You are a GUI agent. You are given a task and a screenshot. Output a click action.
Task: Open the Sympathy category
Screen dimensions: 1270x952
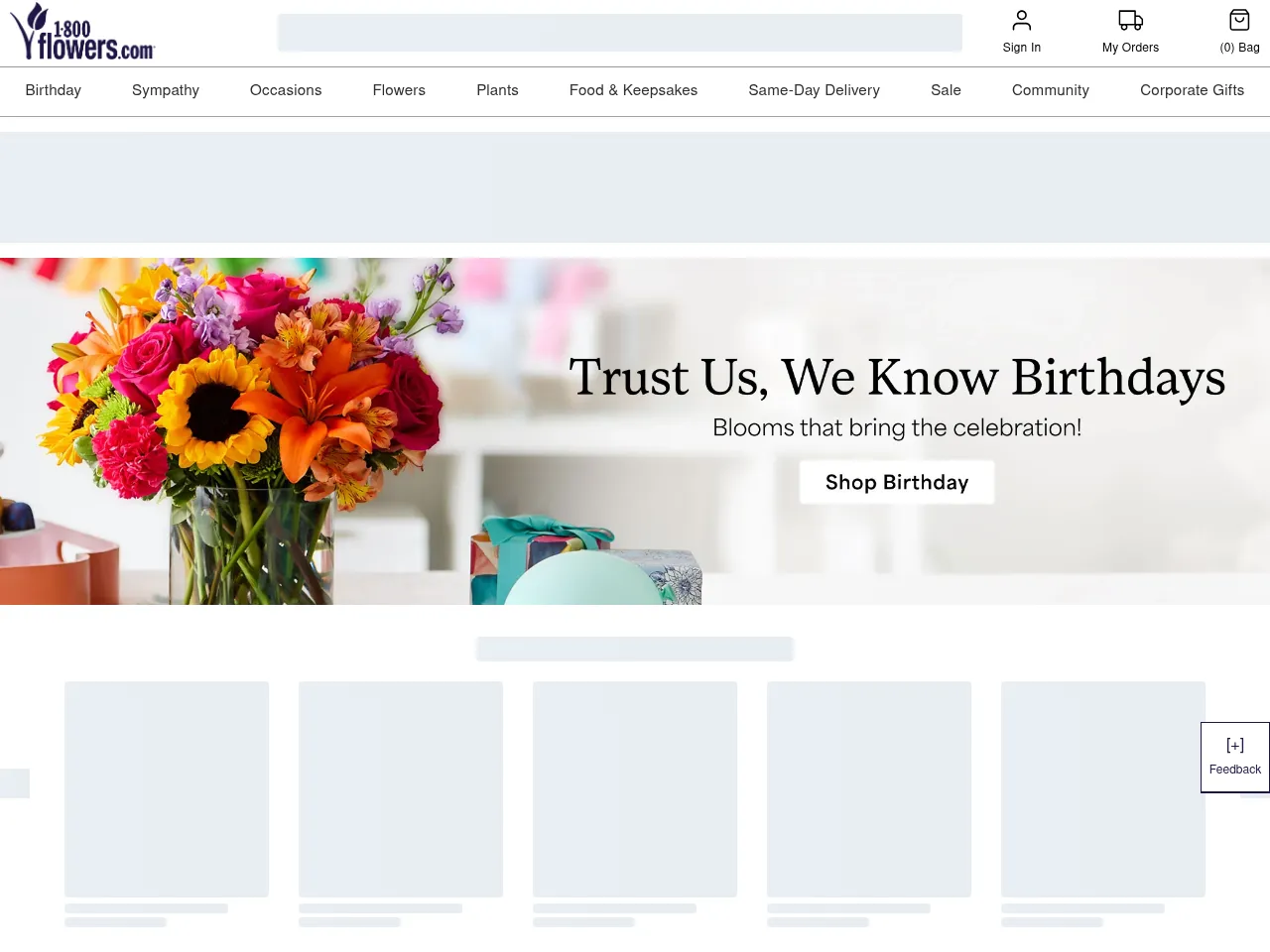(x=166, y=90)
